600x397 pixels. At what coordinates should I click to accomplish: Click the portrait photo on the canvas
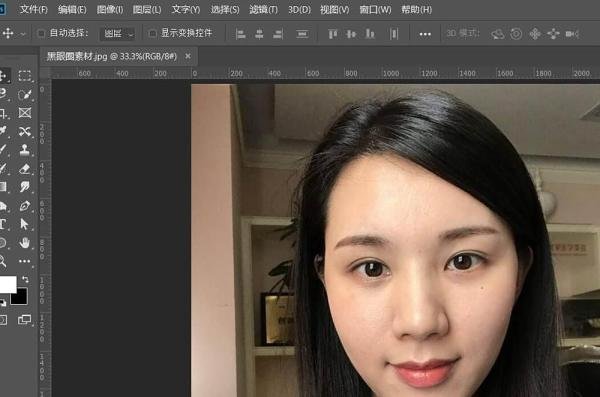click(x=395, y=240)
